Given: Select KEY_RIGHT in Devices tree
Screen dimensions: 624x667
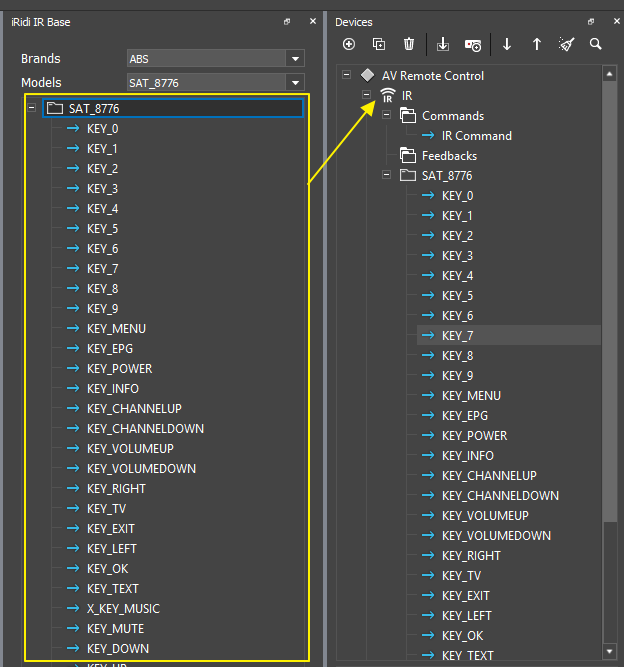Looking at the screenshot, I should point(471,556).
